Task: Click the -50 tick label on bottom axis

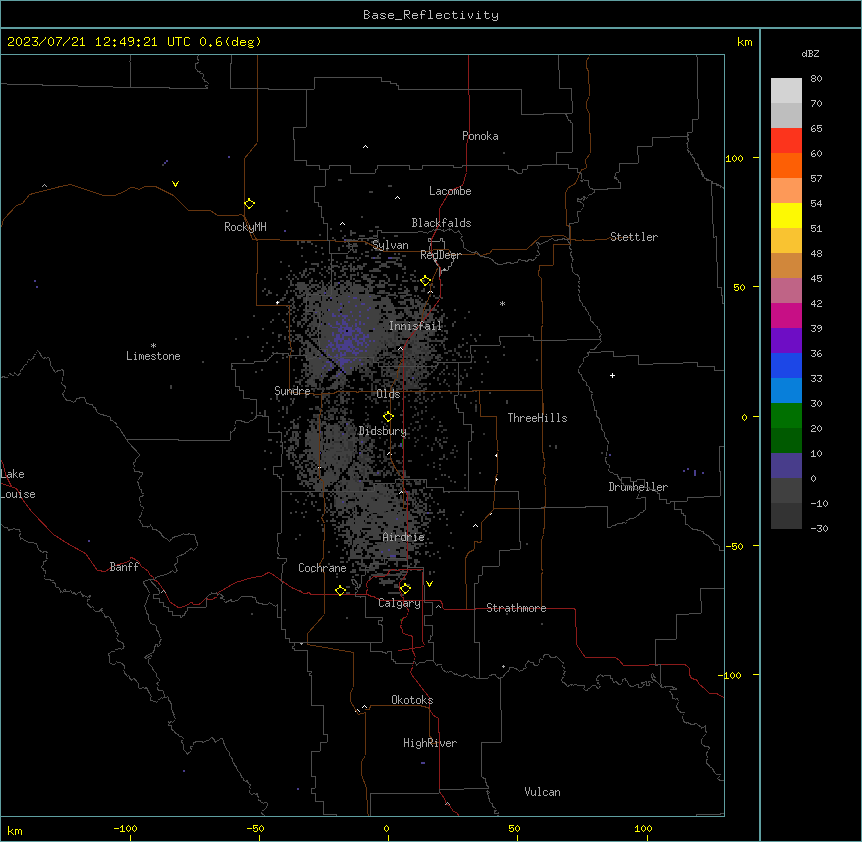Action: pos(255,828)
